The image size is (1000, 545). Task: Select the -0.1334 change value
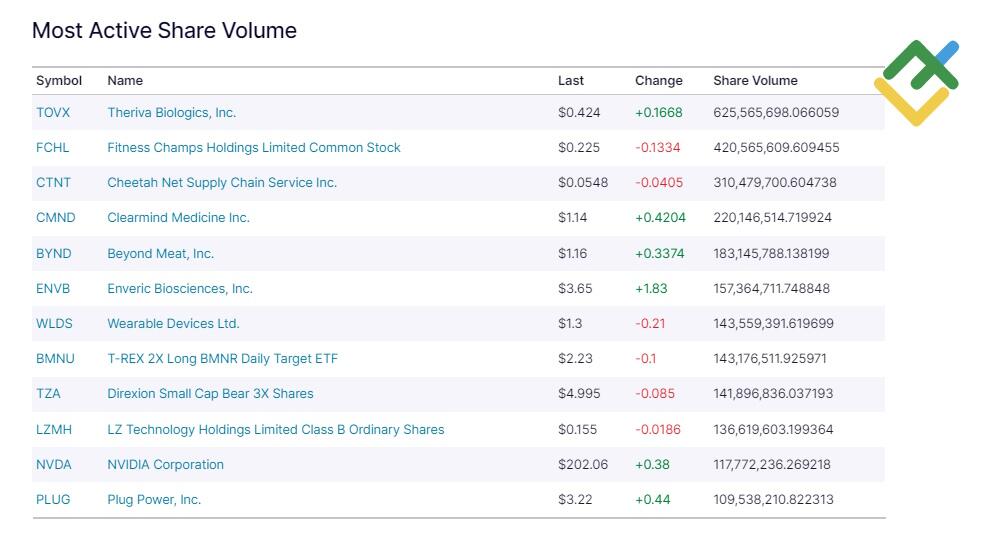(x=658, y=148)
